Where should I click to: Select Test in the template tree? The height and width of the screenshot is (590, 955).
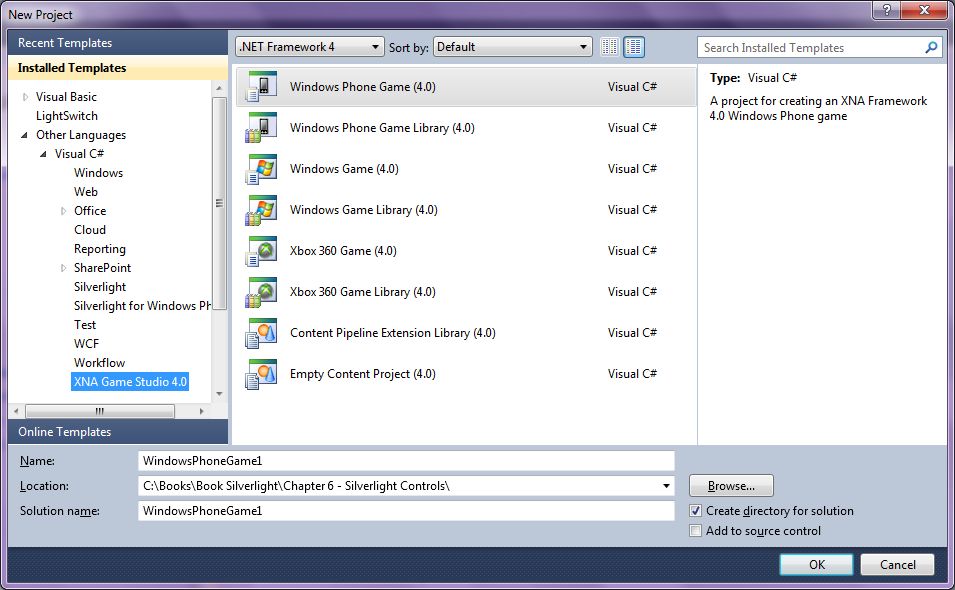point(85,325)
